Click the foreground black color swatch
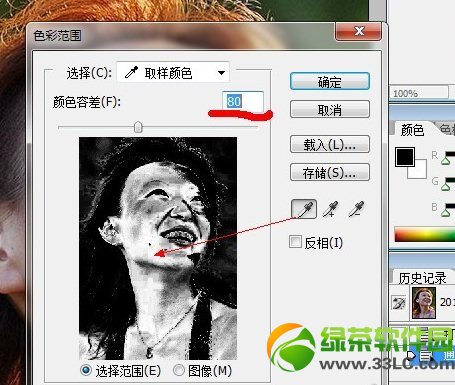This screenshot has width=455, height=385. [x=405, y=157]
